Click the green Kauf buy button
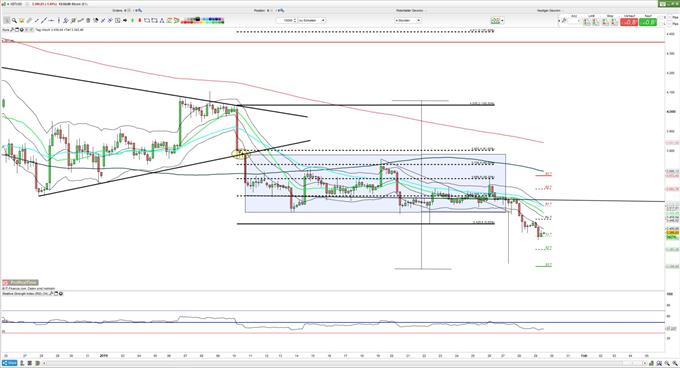This screenshot has width=680, height=368. point(648,21)
